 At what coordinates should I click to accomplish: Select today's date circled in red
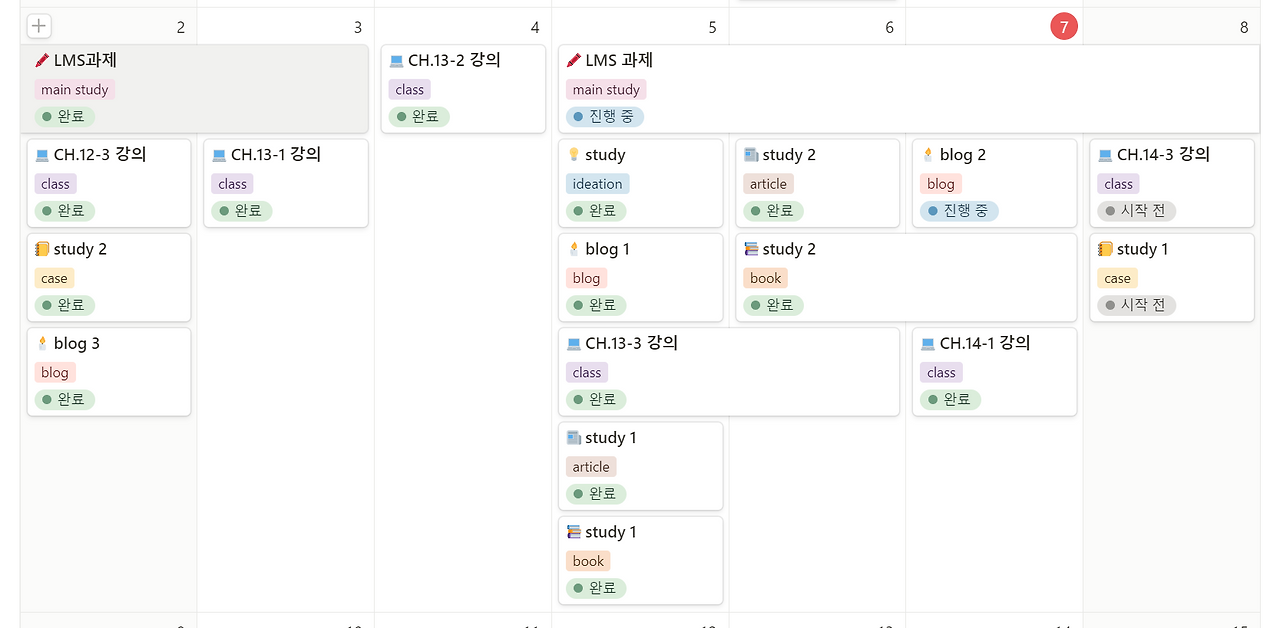click(1064, 26)
